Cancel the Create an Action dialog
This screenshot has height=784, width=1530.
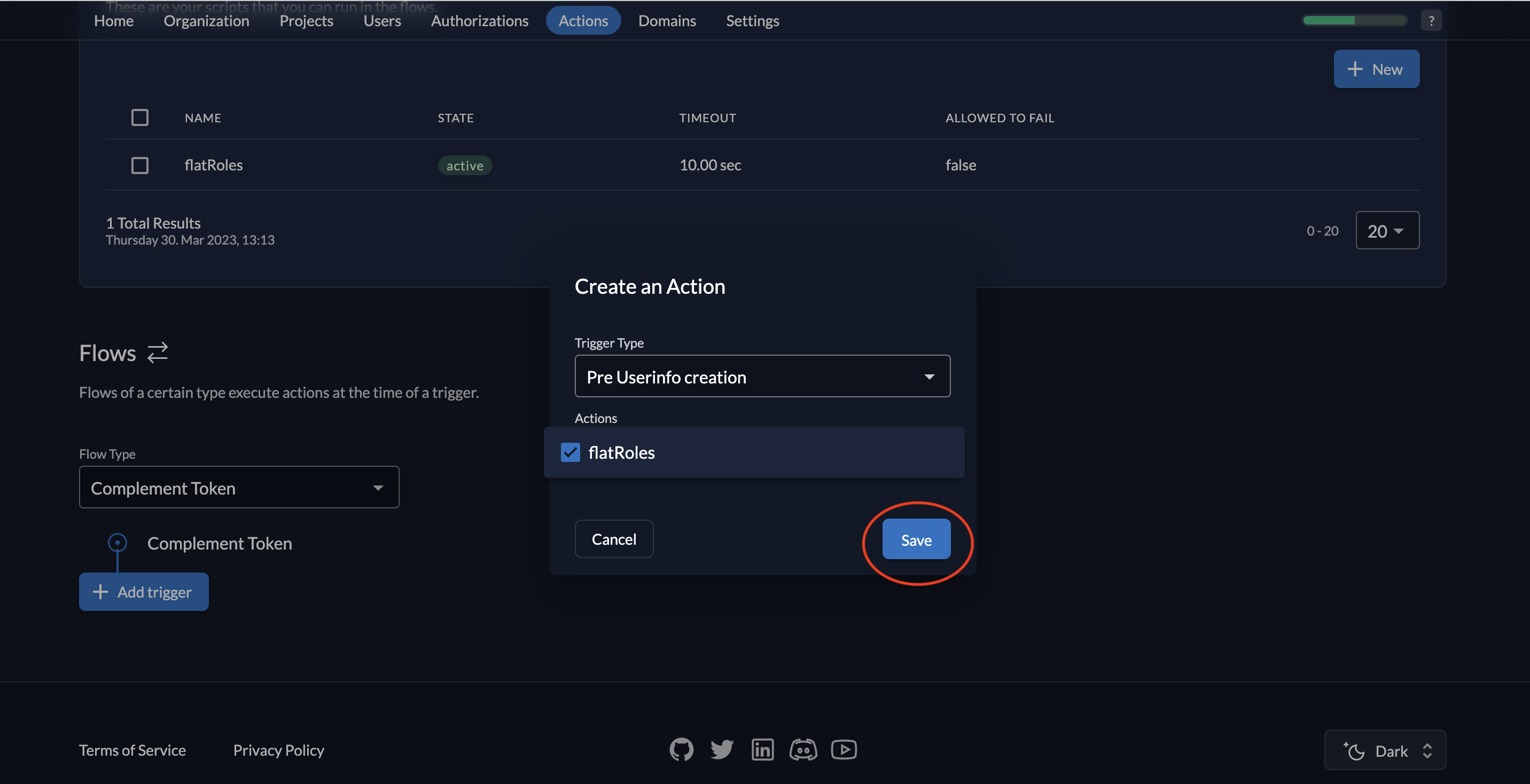614,539
